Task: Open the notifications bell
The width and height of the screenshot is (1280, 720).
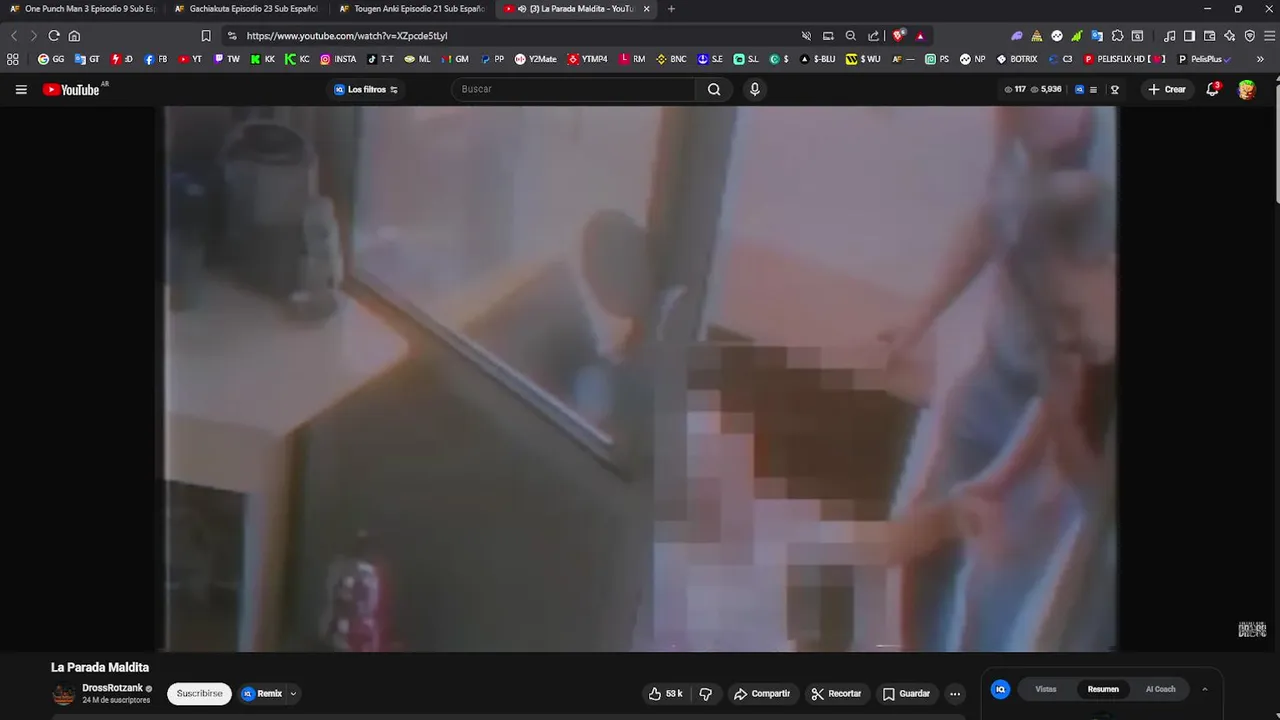Action: [x=1212, y=89]
